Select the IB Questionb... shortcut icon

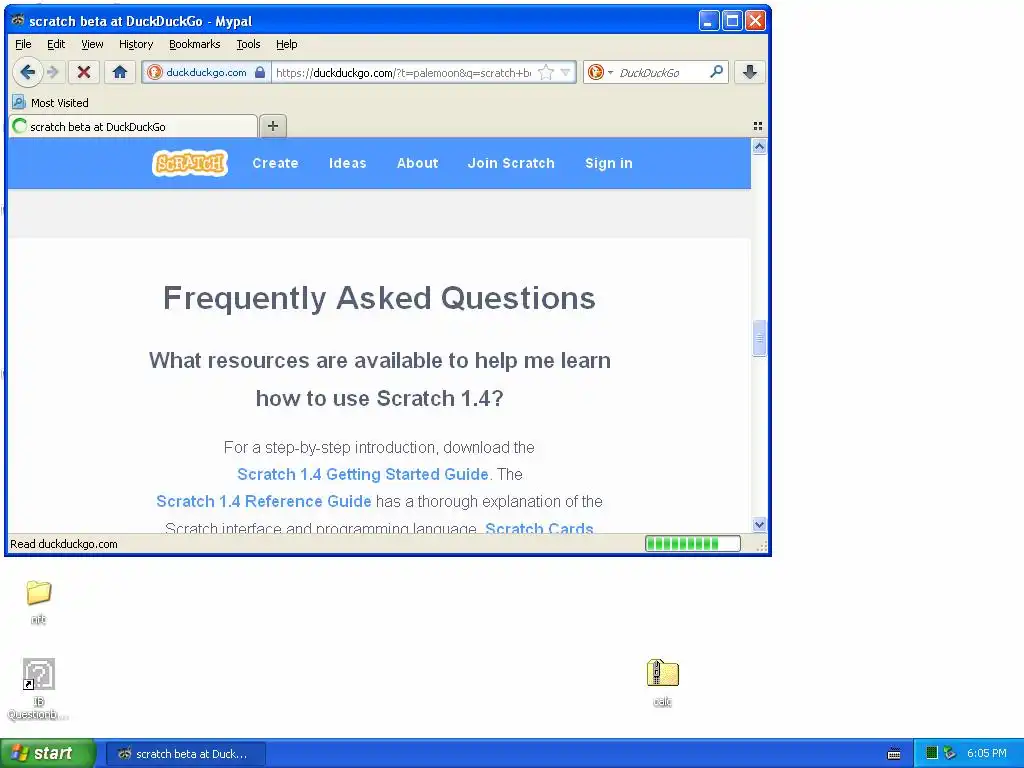pyautogui.click(x=38, y=689)
